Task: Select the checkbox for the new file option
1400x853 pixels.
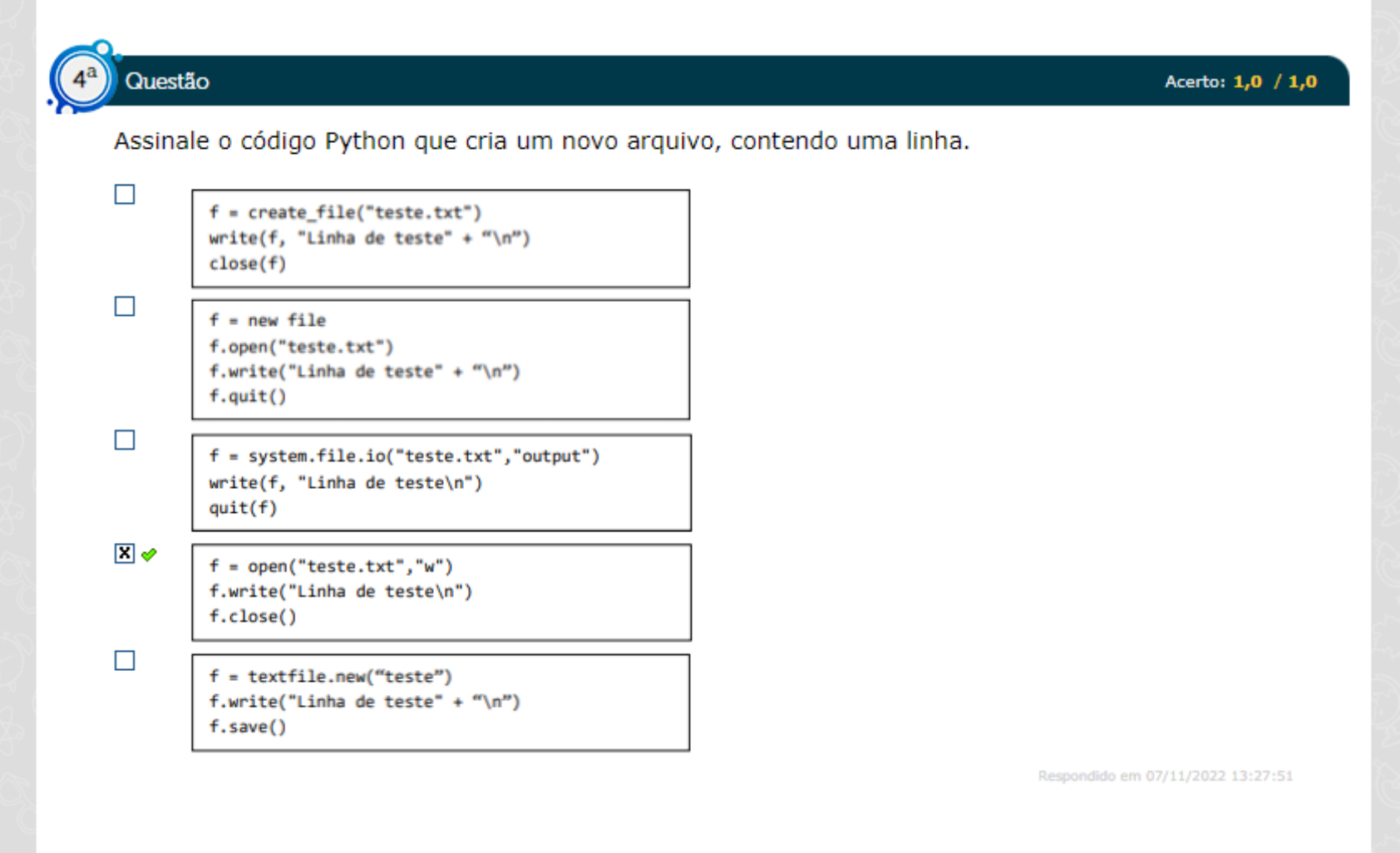Action: point(123,307)
